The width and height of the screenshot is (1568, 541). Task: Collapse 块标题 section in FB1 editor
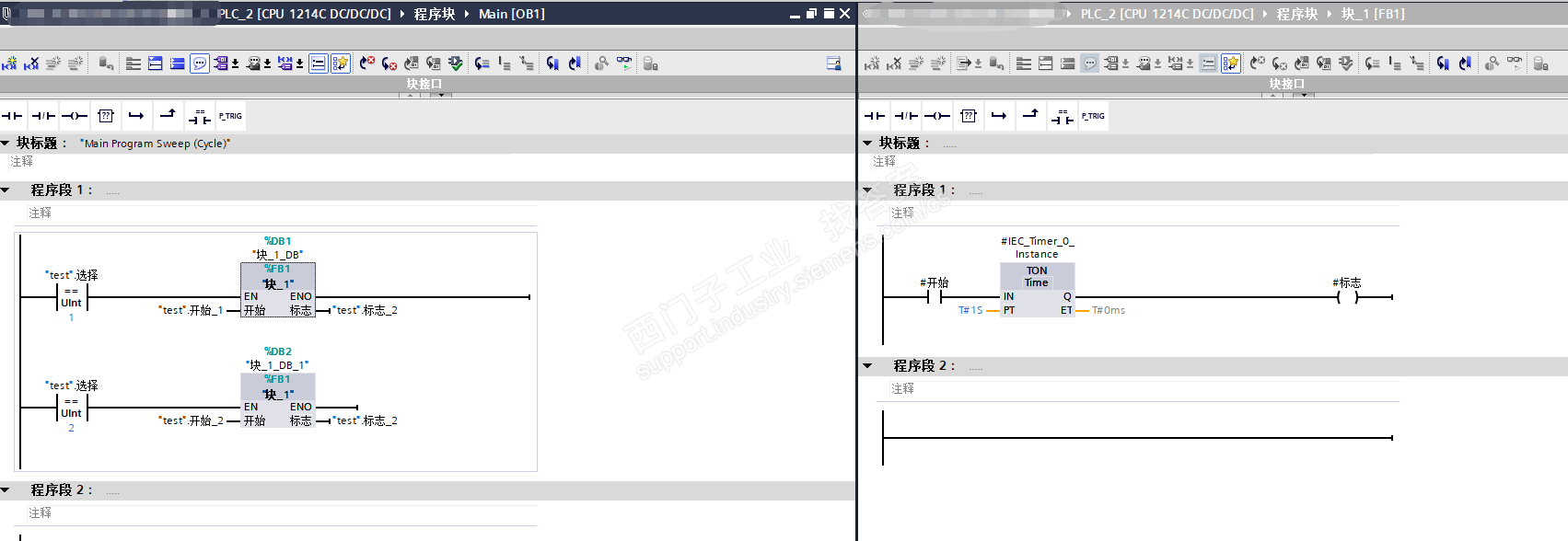click(x=867, y=143)
